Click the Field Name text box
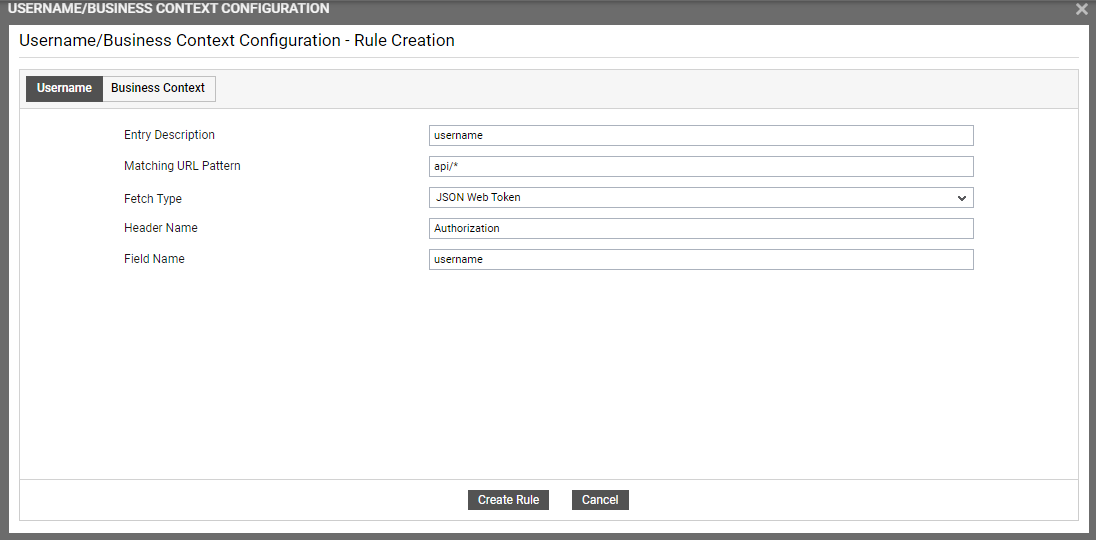 click(701, 259)
